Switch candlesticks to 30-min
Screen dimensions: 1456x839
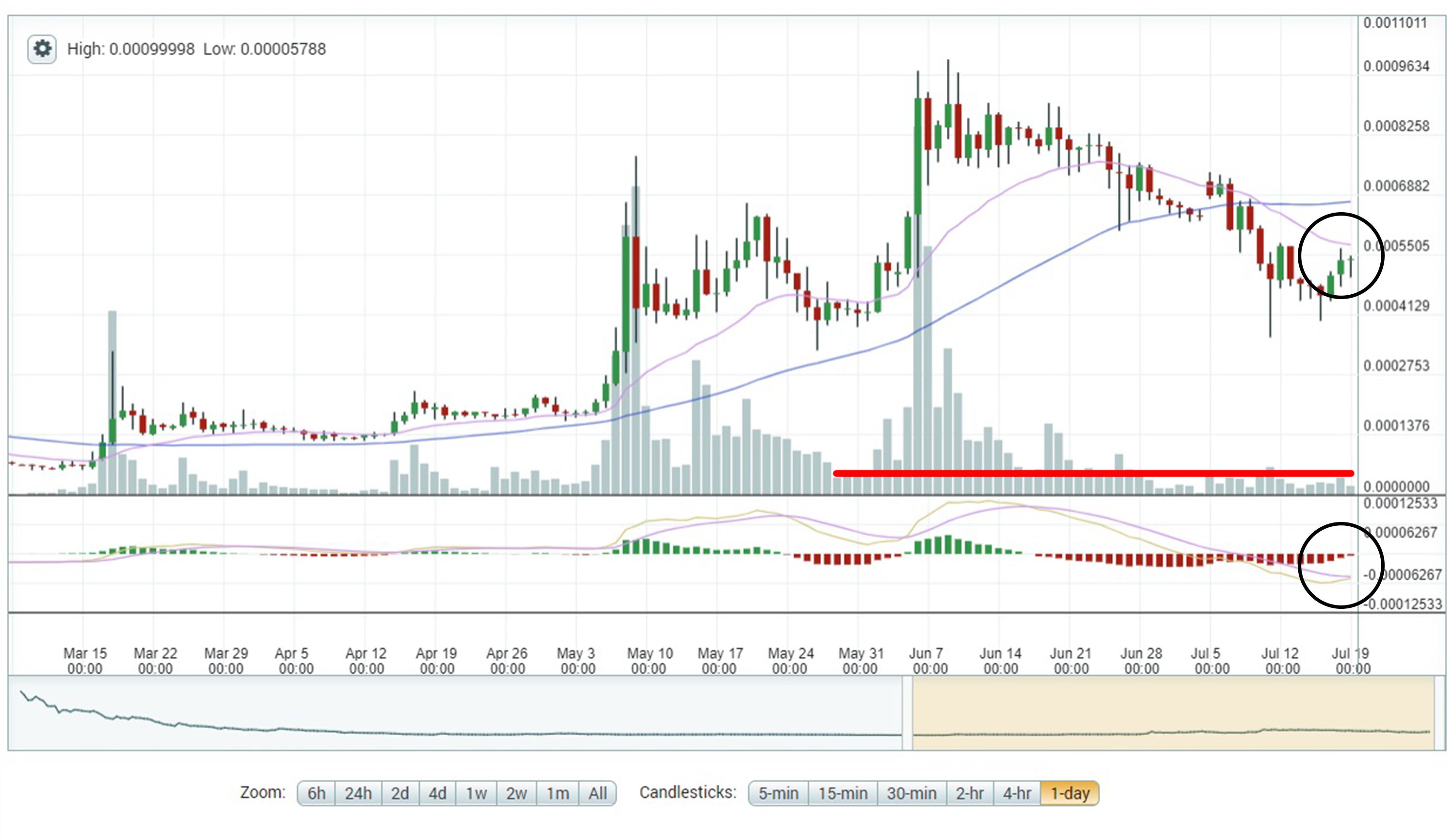912,793
